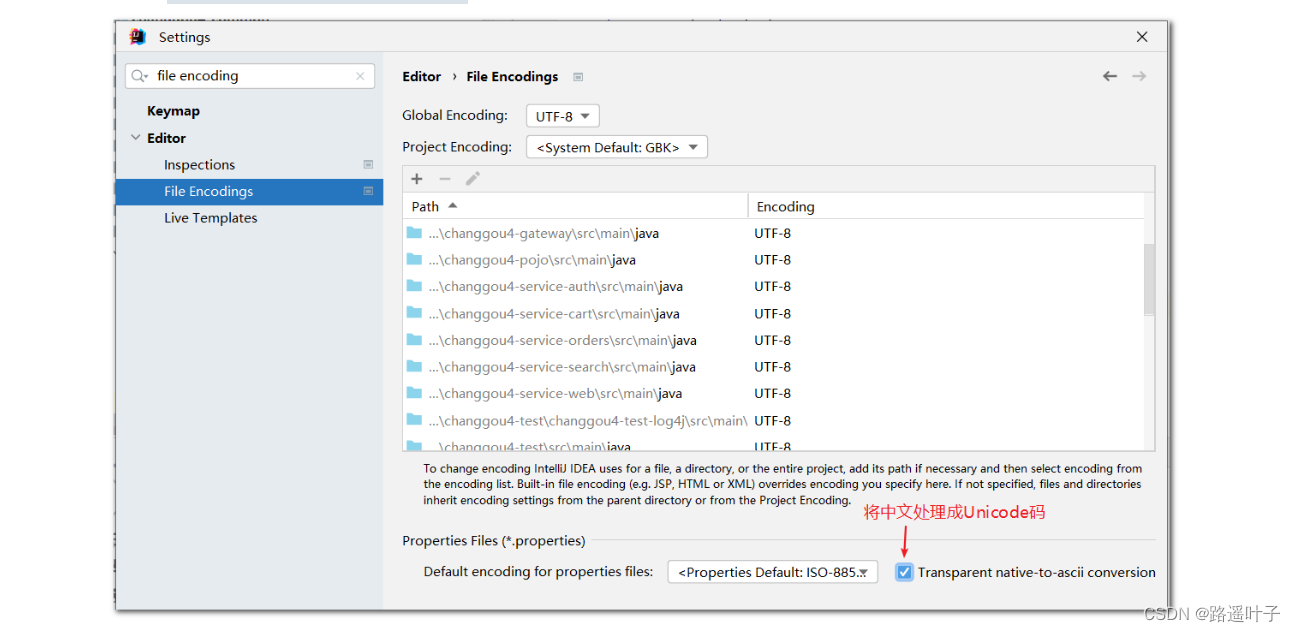Click the edit pencil icon above the path table
Image resolution: width=1296 pixels, height=632 pixels.
coord(472,178)
